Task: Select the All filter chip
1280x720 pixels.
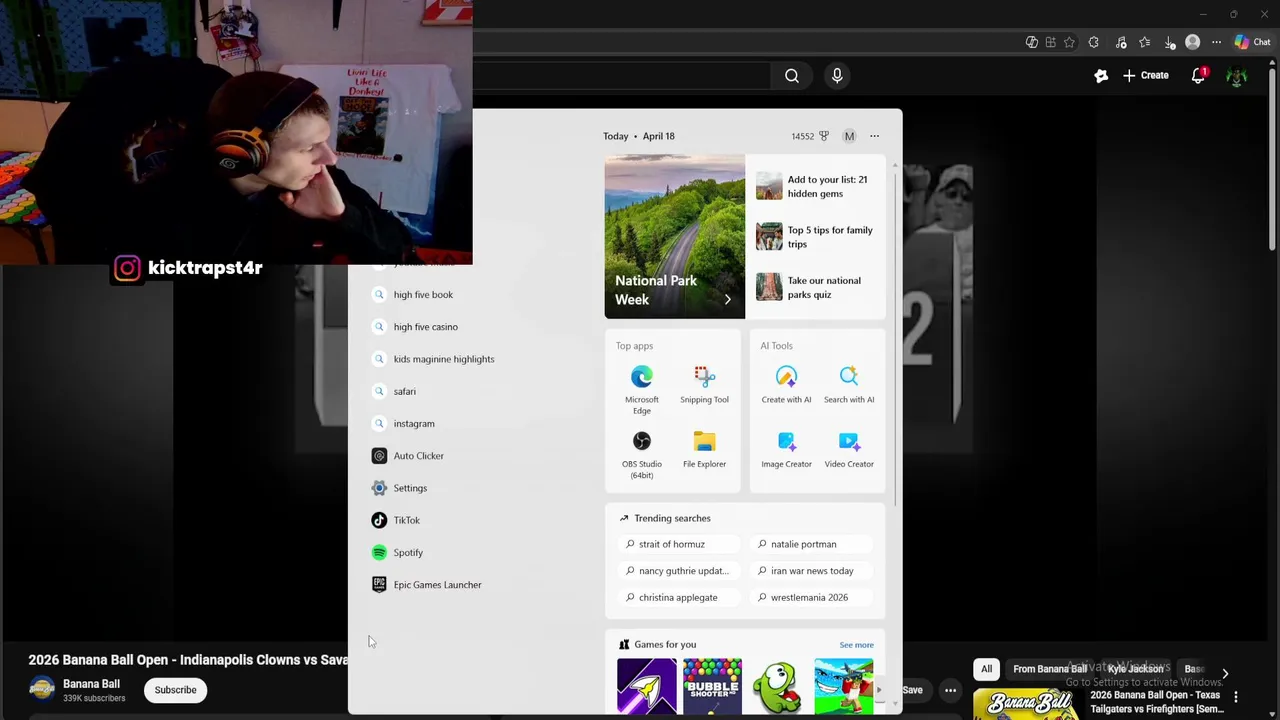Action: 986,669
